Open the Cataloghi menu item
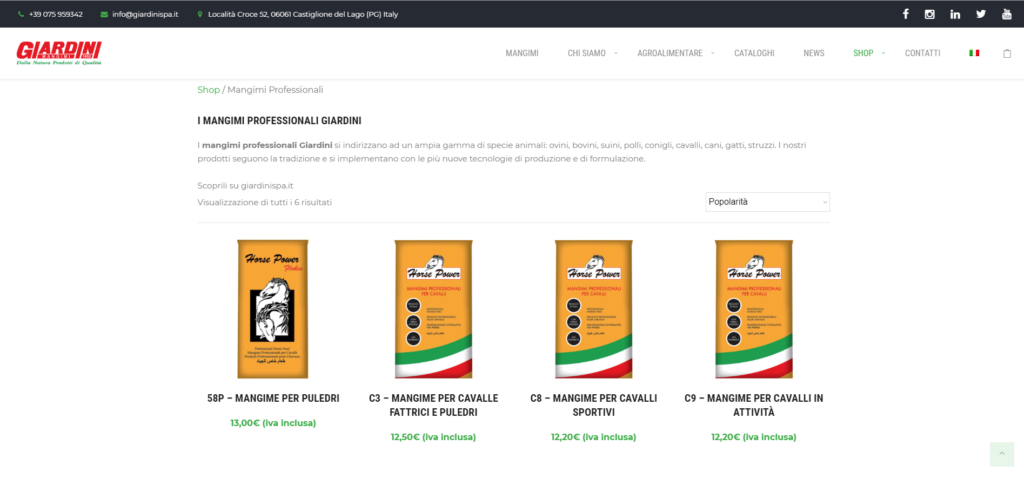This screenshot has height=479, width=1024. pyautogui.click(x=754, y=54)
